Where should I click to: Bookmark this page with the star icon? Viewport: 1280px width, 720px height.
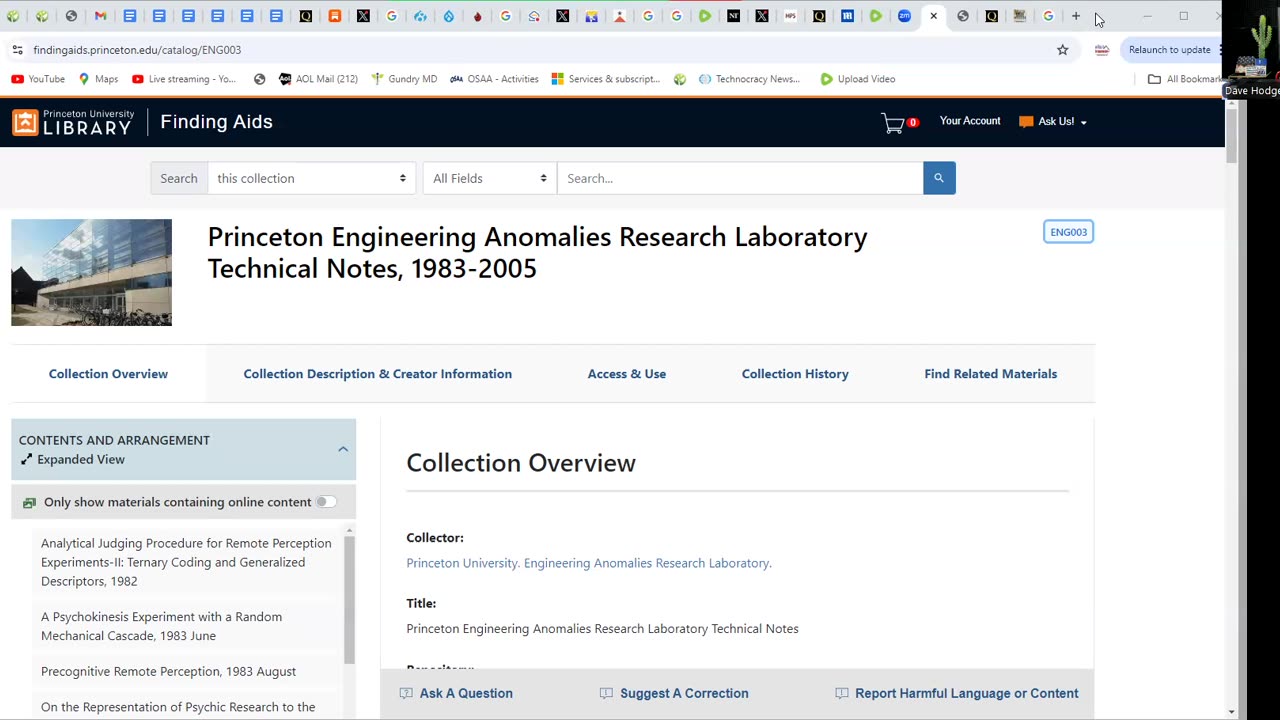tap(1063, 50)
